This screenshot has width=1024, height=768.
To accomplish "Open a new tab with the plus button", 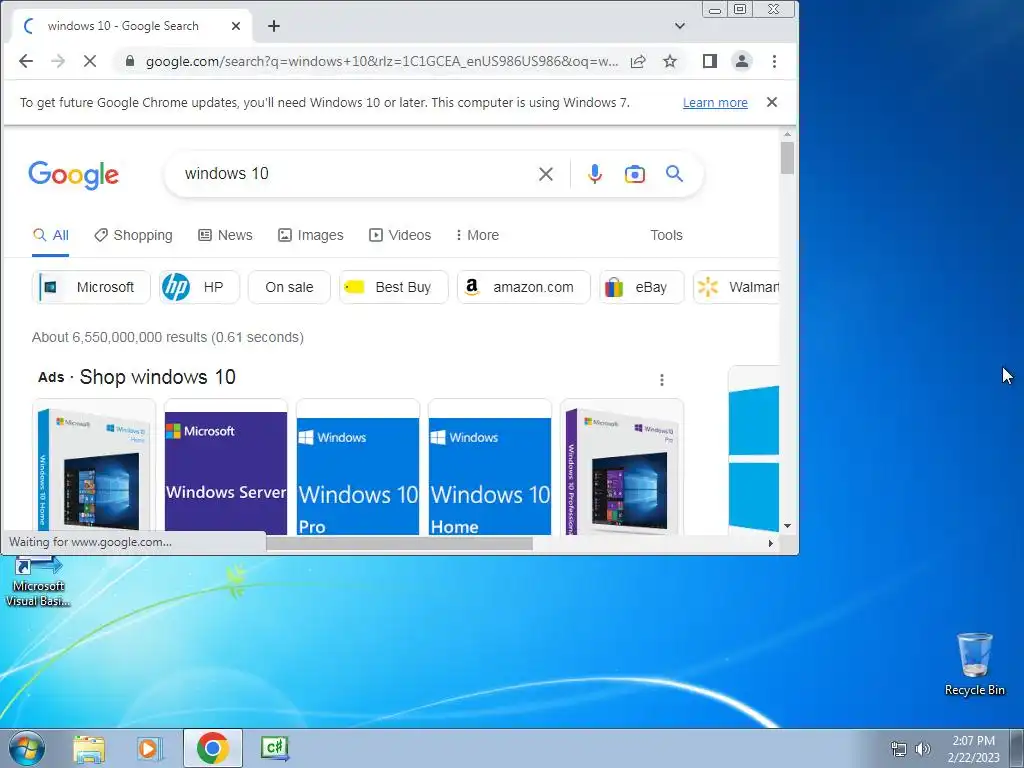I will tap(274, 26).
